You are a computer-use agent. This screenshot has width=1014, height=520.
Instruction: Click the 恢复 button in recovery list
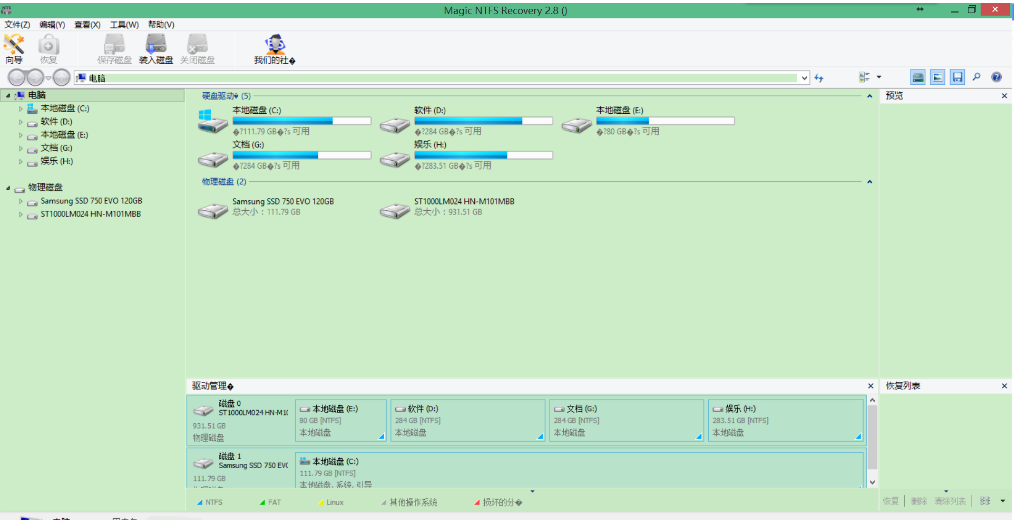890,501
